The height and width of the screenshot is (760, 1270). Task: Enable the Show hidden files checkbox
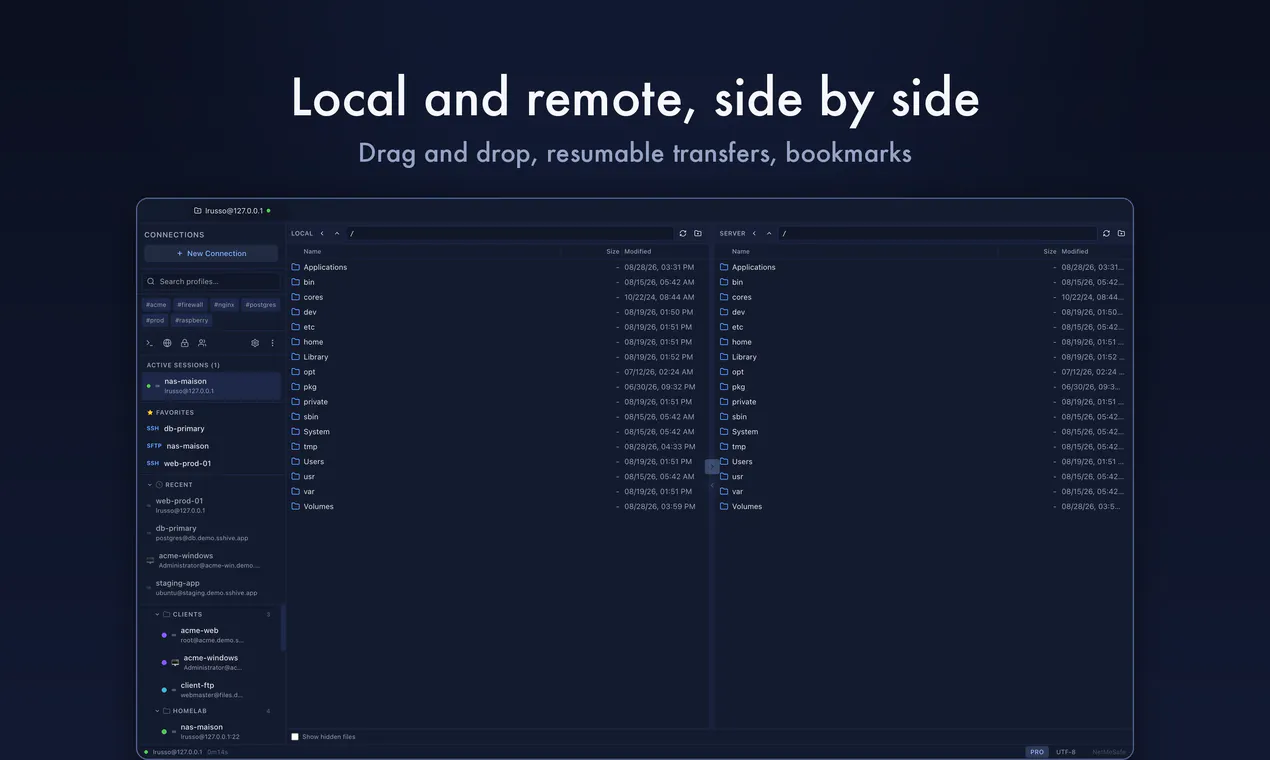(x=295, y=737)
